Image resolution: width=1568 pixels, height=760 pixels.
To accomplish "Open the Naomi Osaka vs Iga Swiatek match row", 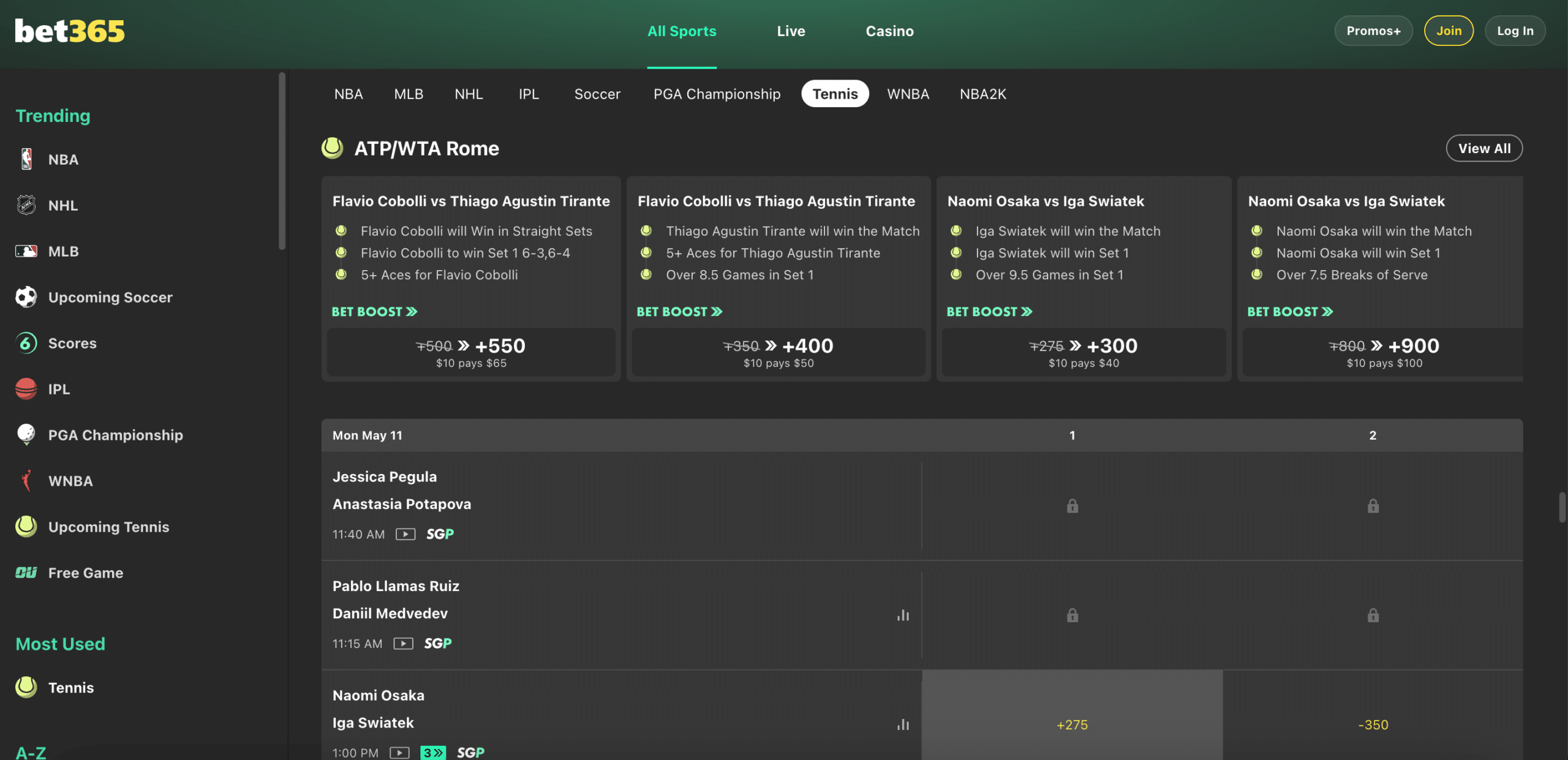I will [x=621, y=715].
